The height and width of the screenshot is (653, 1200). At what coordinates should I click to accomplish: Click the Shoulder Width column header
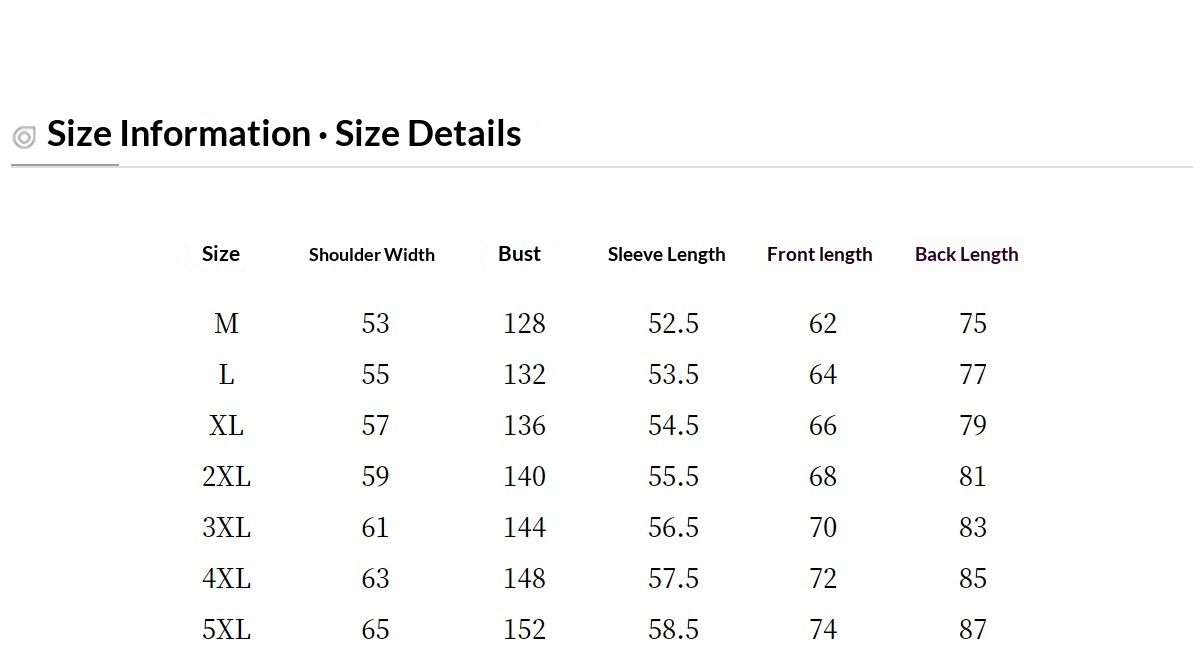tap(371, 255)
